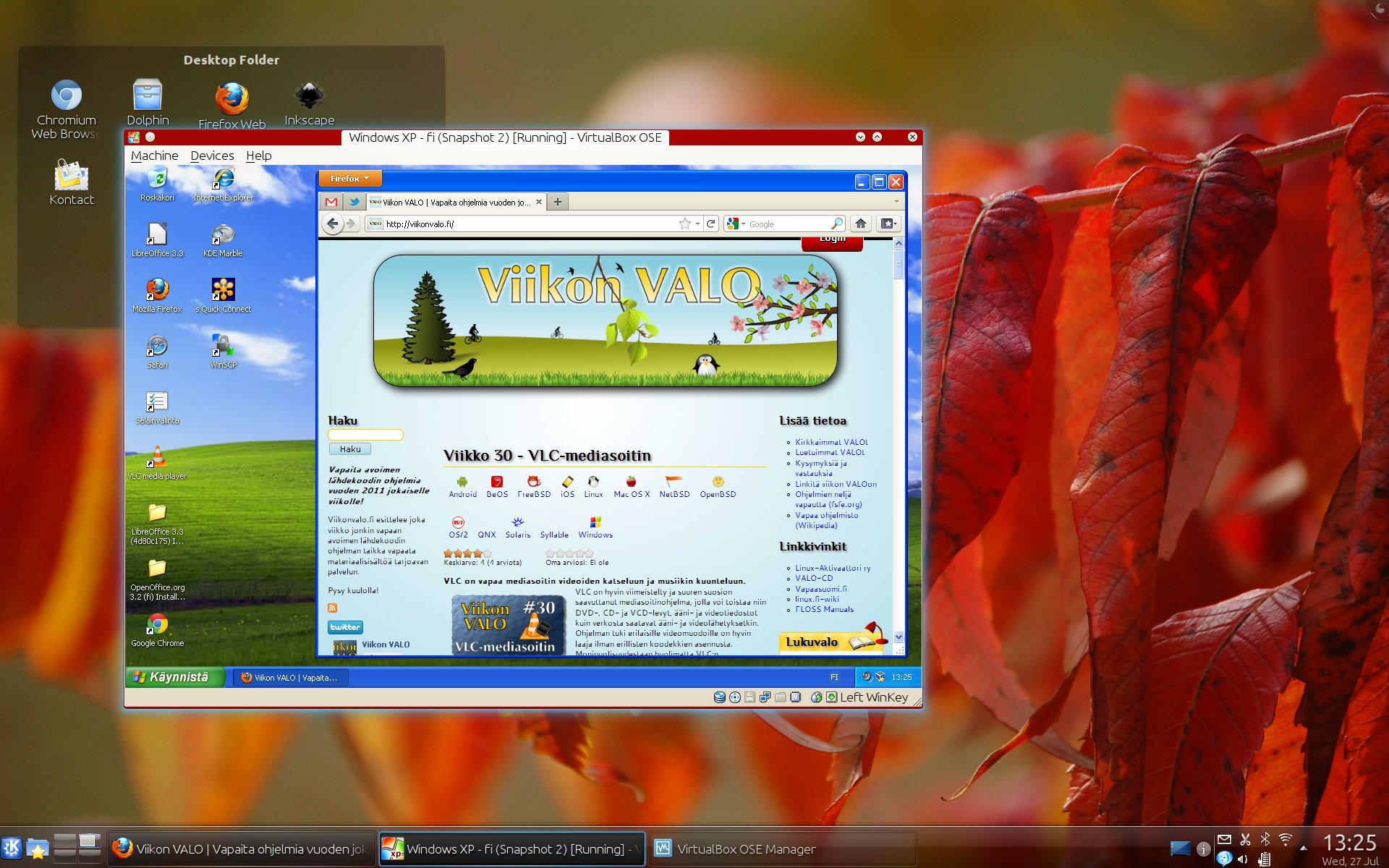Open the wireless network tray icon
1389x868 pixels.
pos(1286,839)
